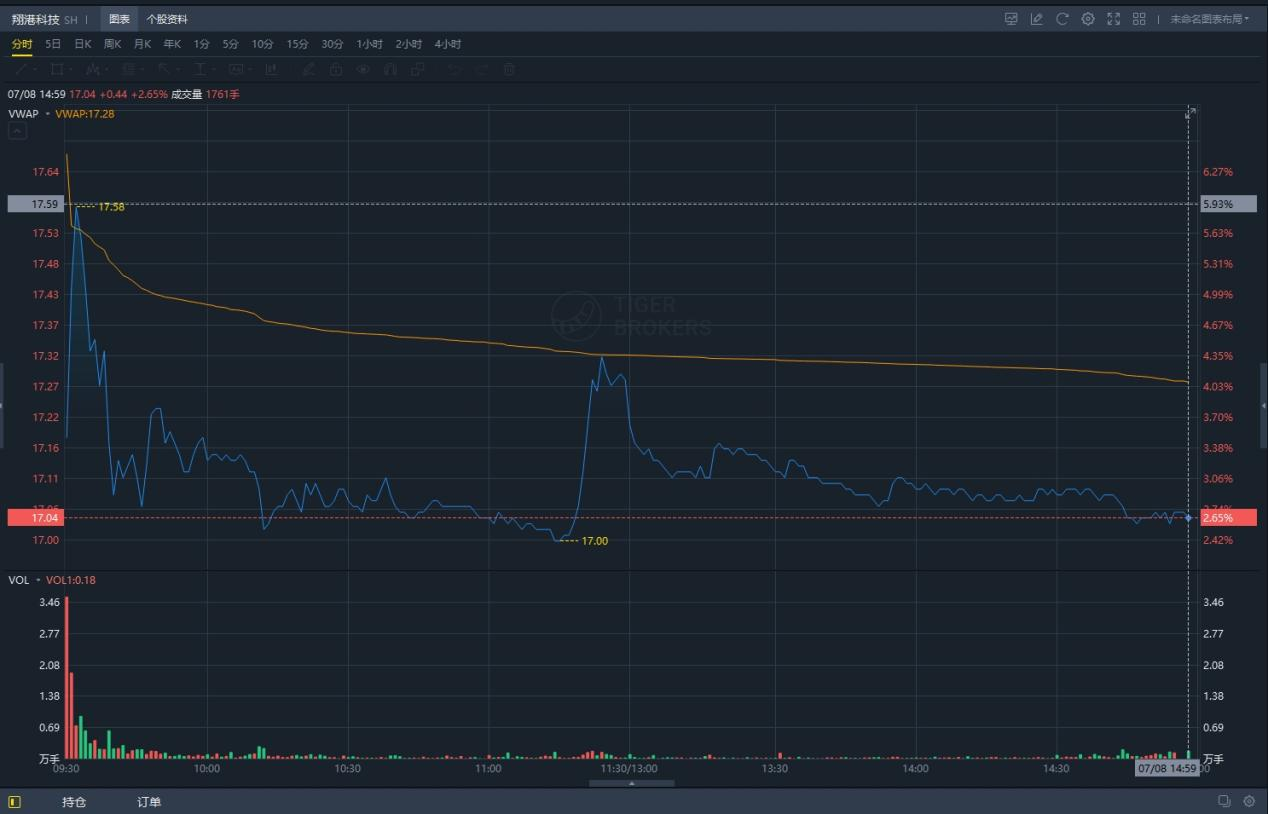Click the drawing edit pencil icon top right
Screen dimensions: 1268x814
[1037, 19]
